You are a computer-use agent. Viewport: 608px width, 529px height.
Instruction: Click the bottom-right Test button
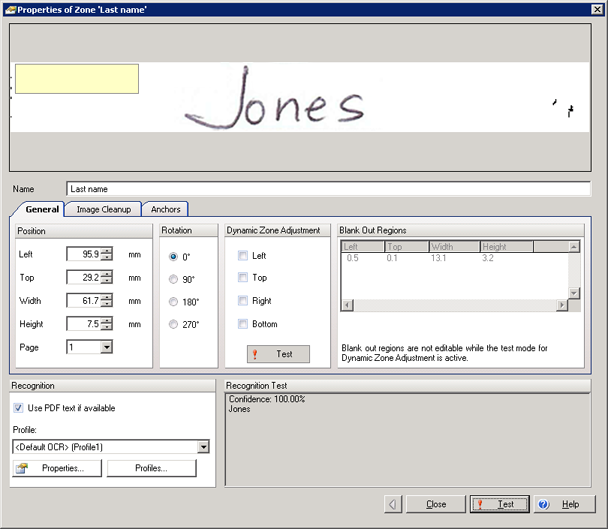click(499, 504)
